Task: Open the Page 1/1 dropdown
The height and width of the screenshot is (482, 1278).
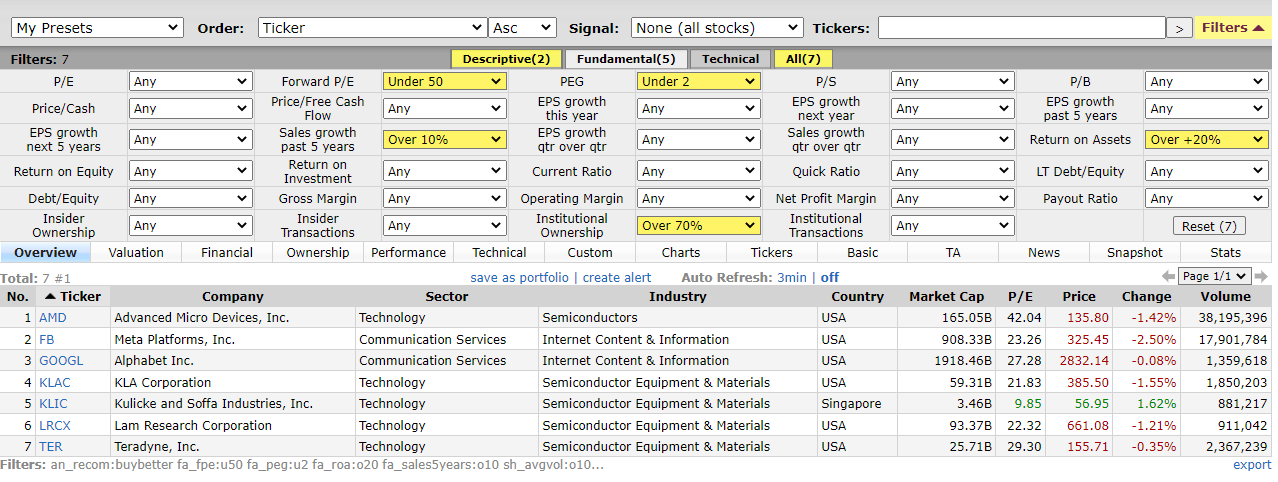Action: [1215, 277]
